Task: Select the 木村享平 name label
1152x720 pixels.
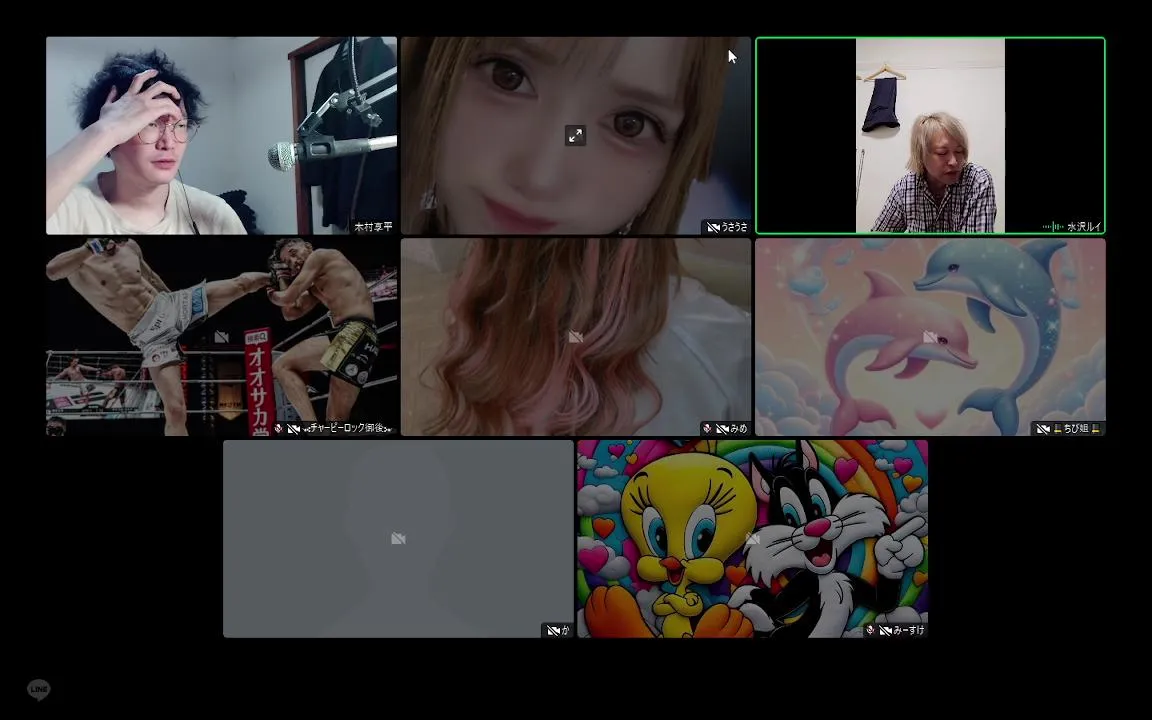Action: pos(373,227)
